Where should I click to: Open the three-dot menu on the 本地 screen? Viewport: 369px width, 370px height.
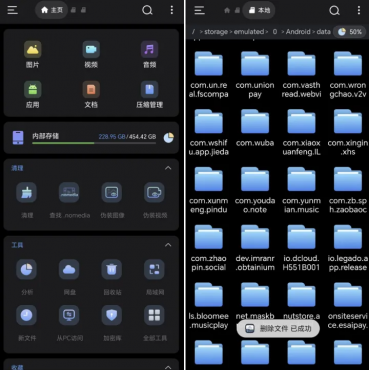tap(359, 10)
